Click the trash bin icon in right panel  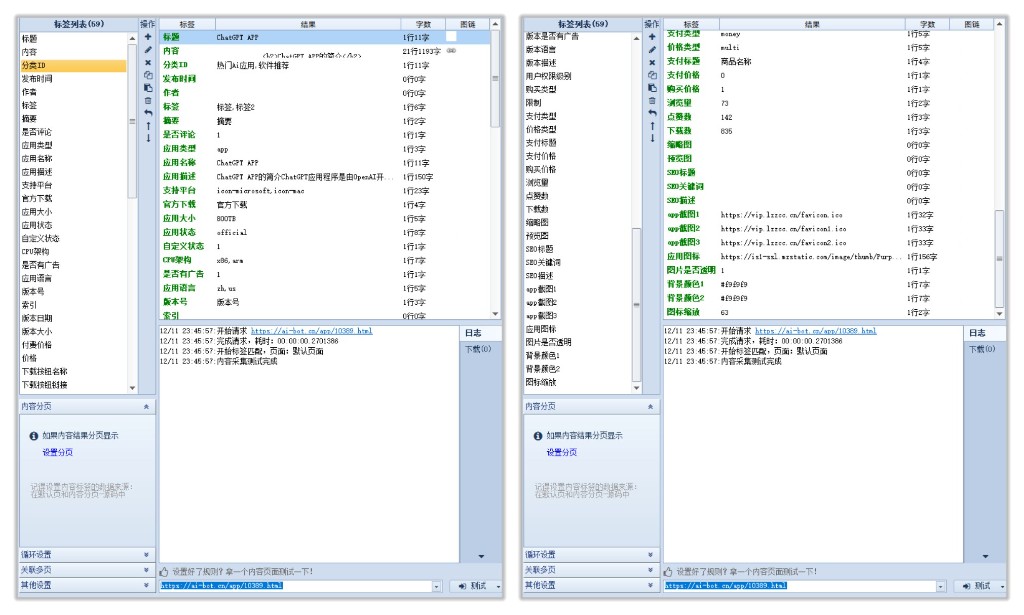[x=652, y=100]
